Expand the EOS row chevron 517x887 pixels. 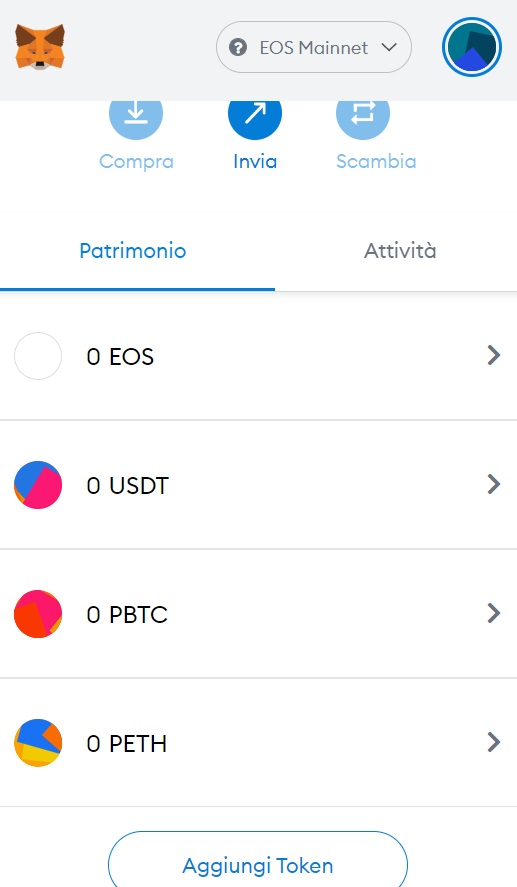tap(494, 355)
